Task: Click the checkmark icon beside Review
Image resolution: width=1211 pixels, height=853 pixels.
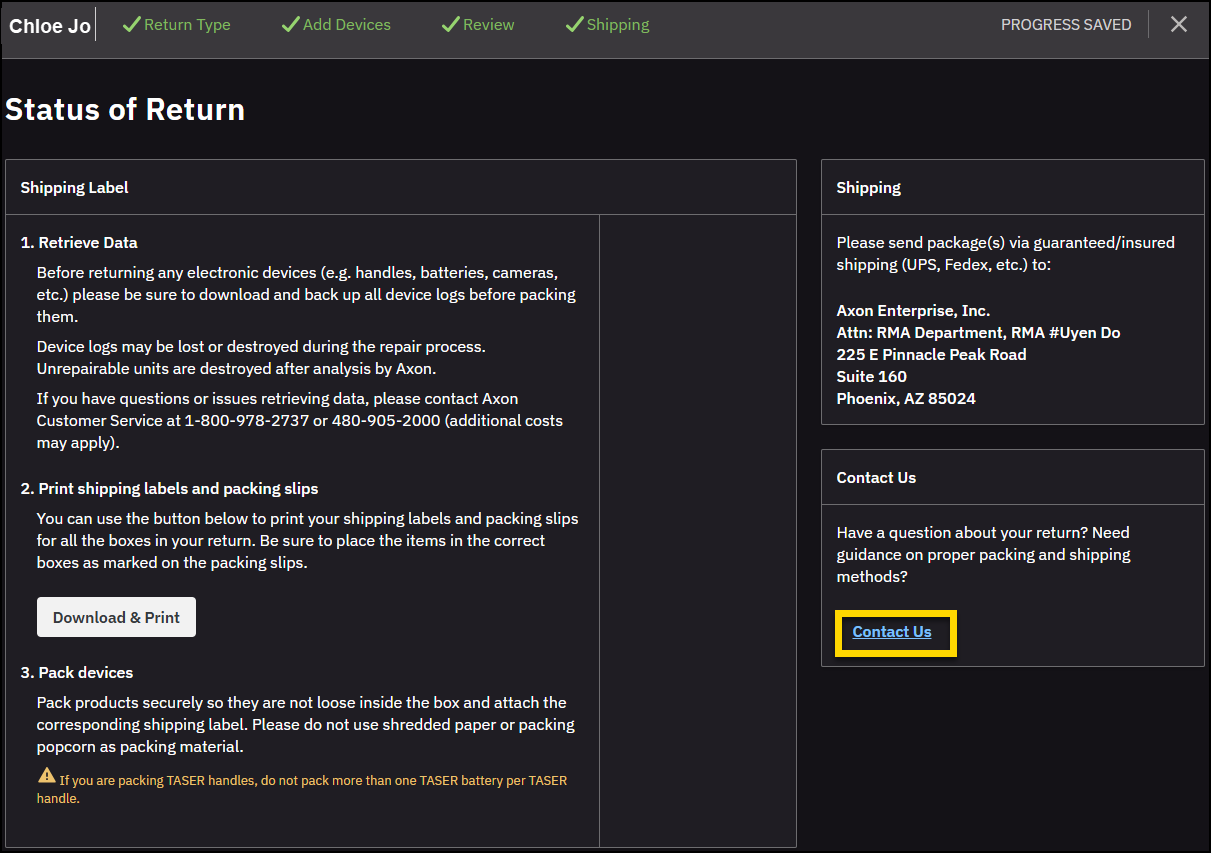Action: click(x=450, y=24)
